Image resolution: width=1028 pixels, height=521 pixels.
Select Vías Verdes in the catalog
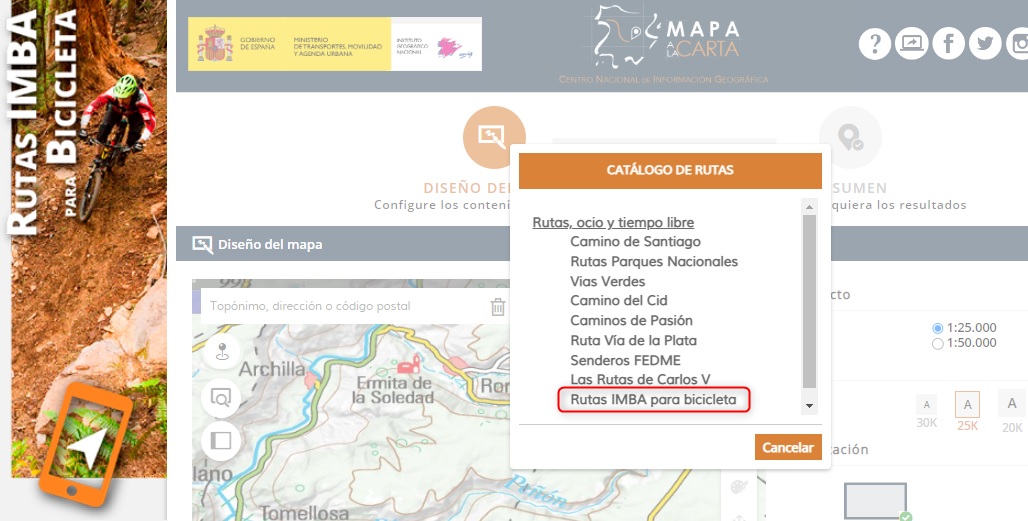(x=607, y=281)
